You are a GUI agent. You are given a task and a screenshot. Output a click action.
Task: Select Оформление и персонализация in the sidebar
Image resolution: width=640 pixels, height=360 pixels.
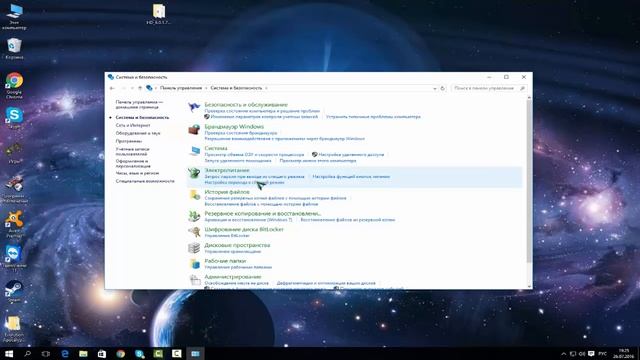pos(133,163)
